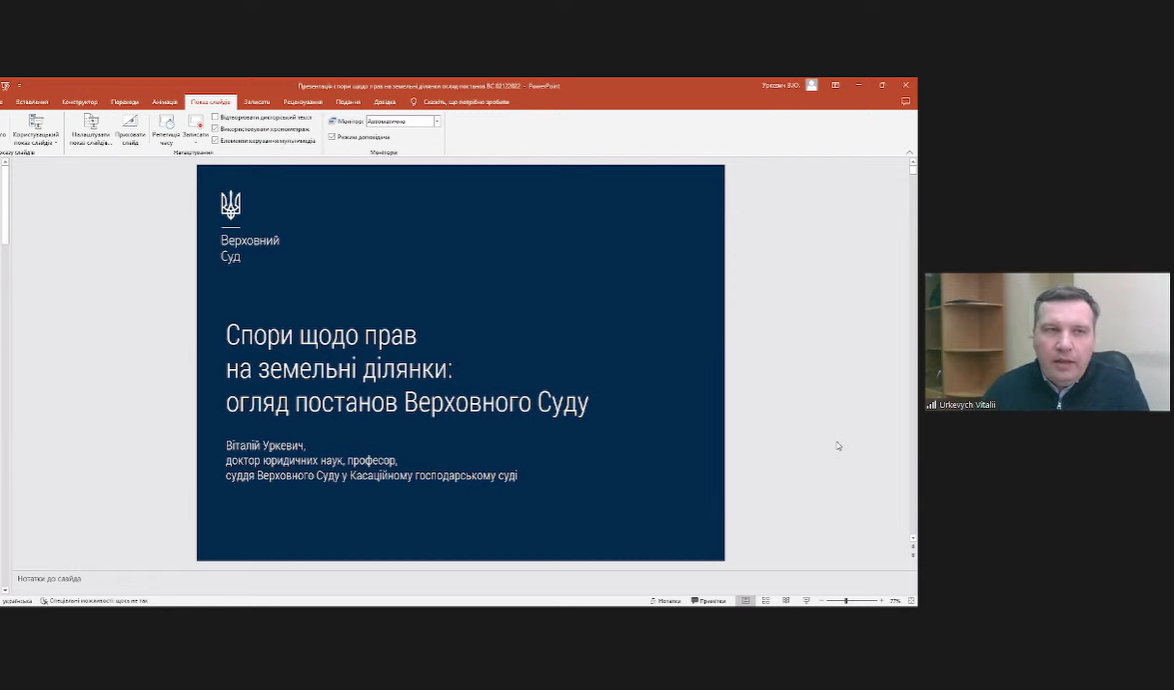Toggle Presenter View (Режим доповідача) checkbox
Image resolution: width=1174 pixels, height=691 pixels.
tap(332, 137)
